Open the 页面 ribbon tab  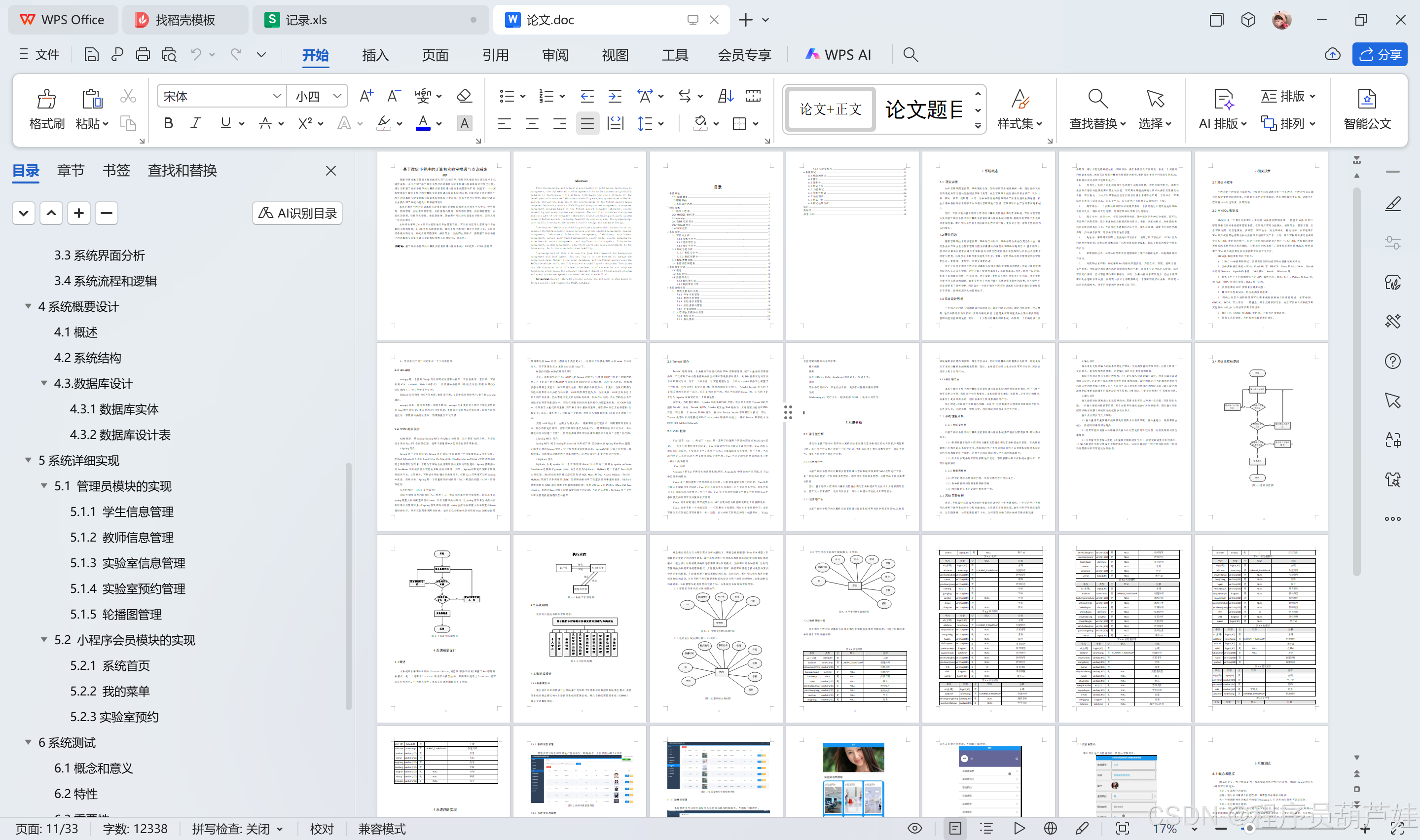point(435,55)
